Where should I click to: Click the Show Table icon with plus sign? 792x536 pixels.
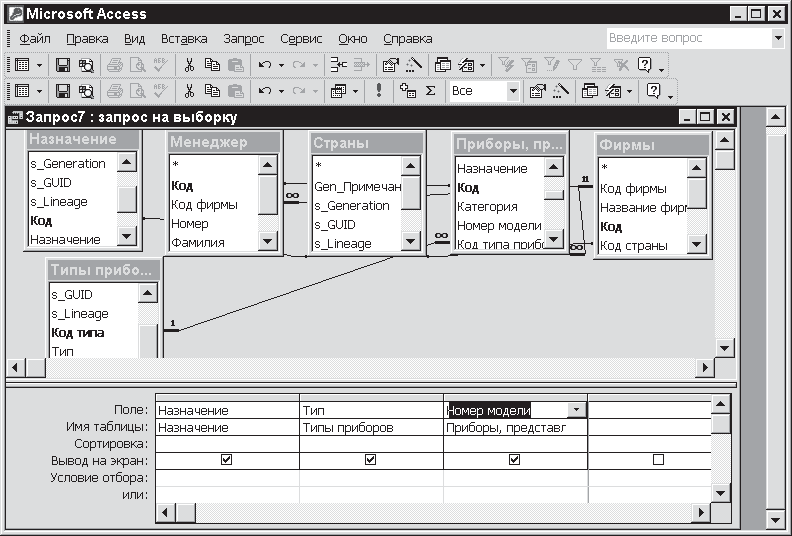(x=407, y=91)
